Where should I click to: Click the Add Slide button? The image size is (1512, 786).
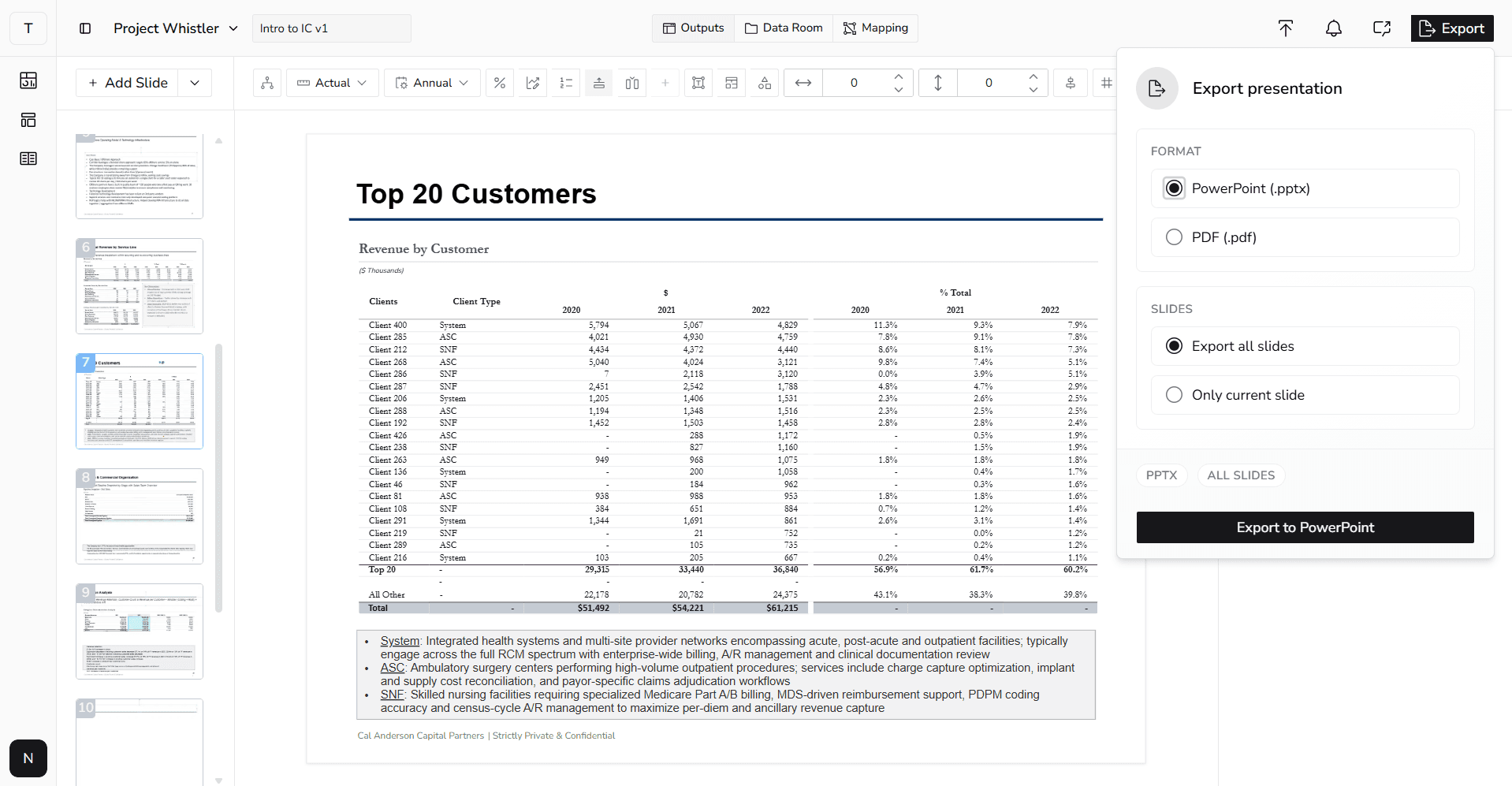tap(126, 82)
